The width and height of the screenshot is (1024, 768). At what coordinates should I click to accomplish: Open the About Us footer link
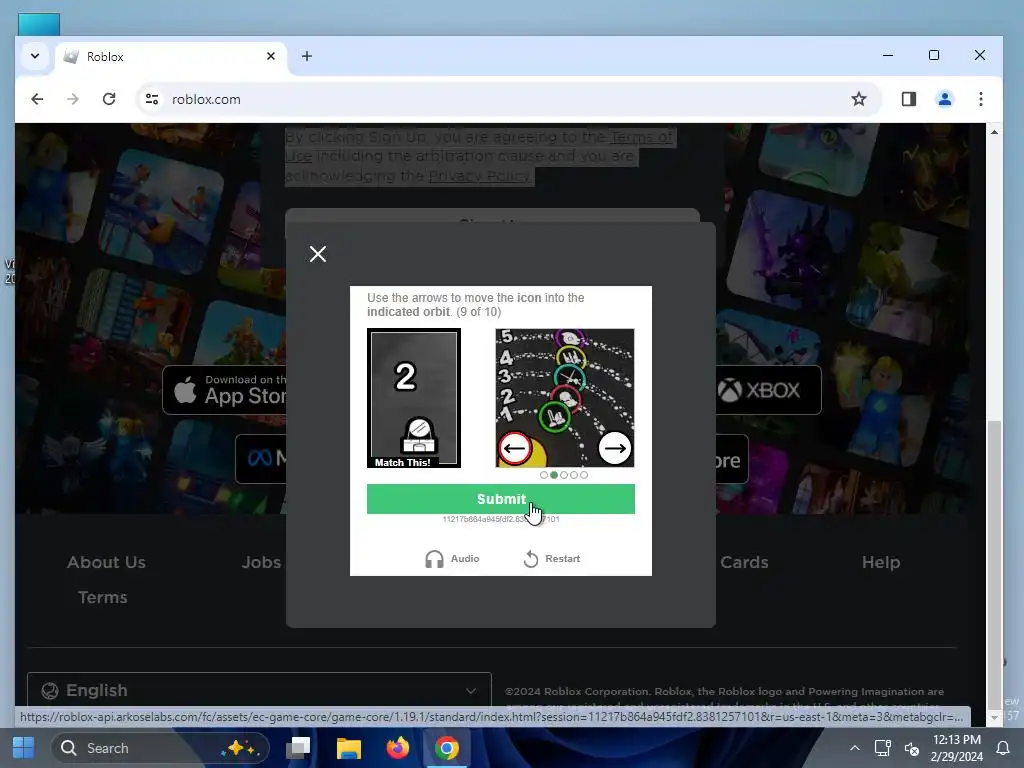[x=106, y=562]
